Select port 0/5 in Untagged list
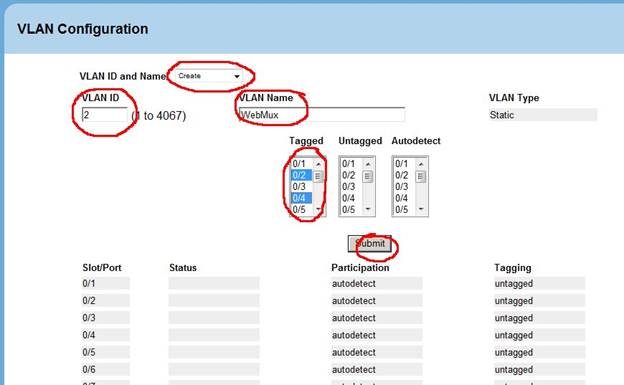Viewport: 624px width, 385px height. (x=351, y=209)
